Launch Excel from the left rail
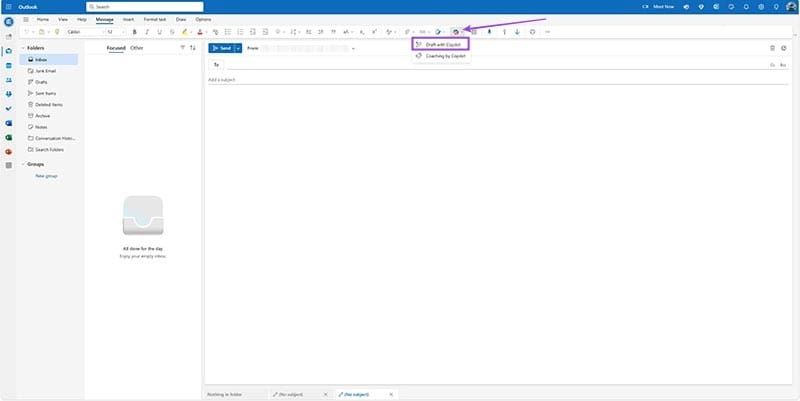Screen dimensions: 800x401 pyautogui.click(x=8, y=137)
